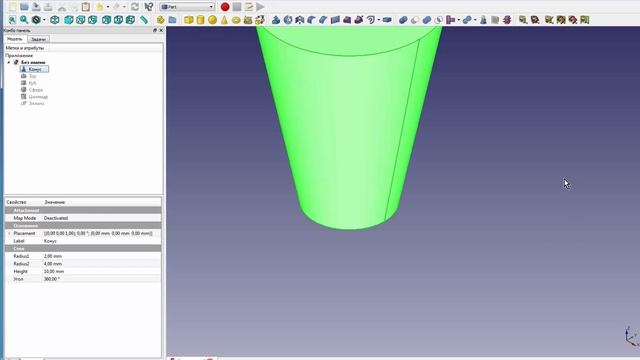Open workbench selector showing Part
The height and width of the screenshot is (360, 640).
coord(187,7)
